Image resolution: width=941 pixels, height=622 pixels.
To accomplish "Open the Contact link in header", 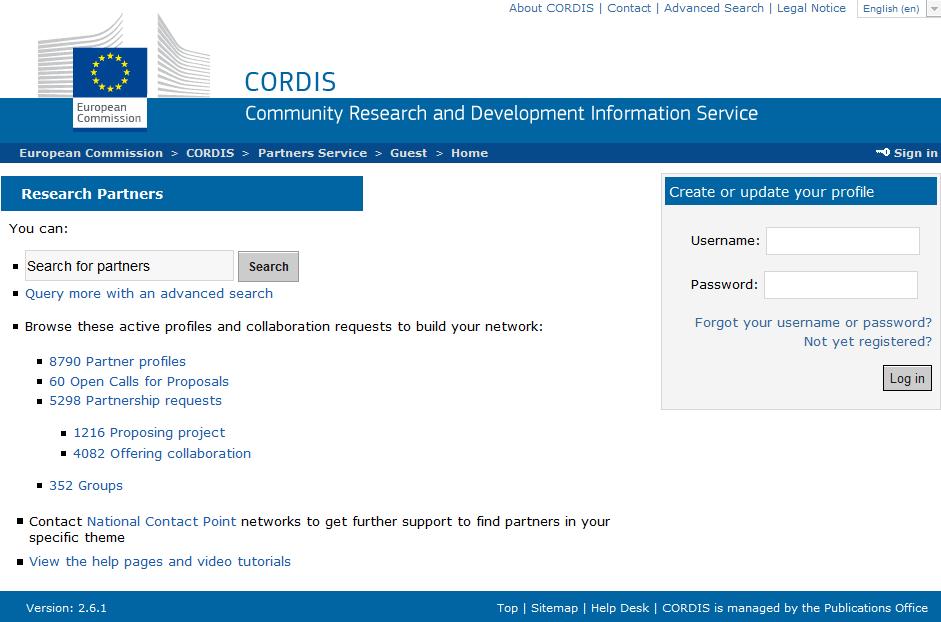I will click(629, 8).
